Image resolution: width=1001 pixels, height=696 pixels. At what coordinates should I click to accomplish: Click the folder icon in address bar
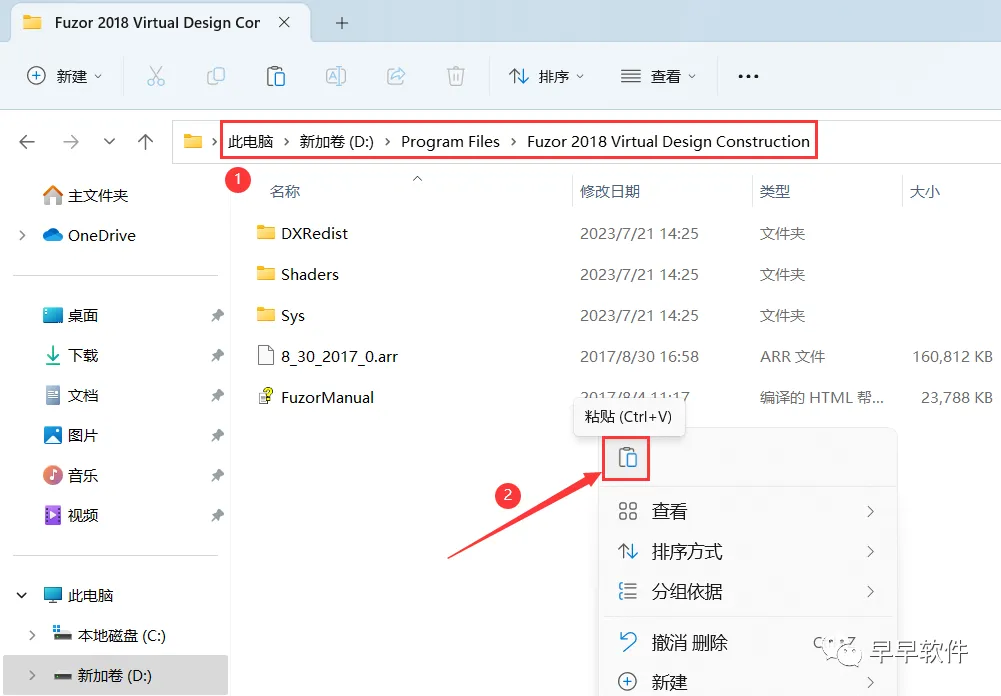pos(193,141)
